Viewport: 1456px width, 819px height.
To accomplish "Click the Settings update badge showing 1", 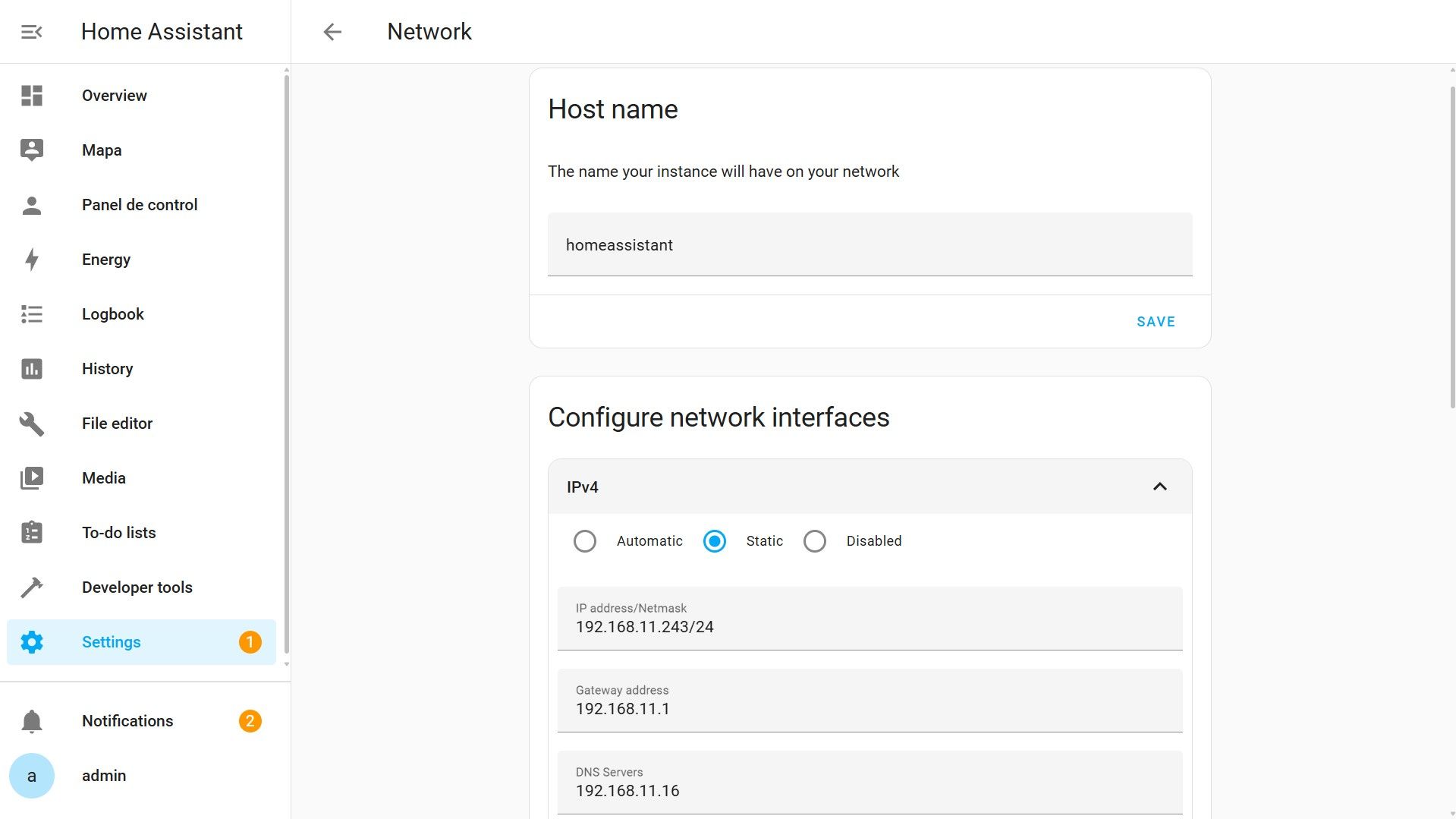I will (x=250, y=642).
